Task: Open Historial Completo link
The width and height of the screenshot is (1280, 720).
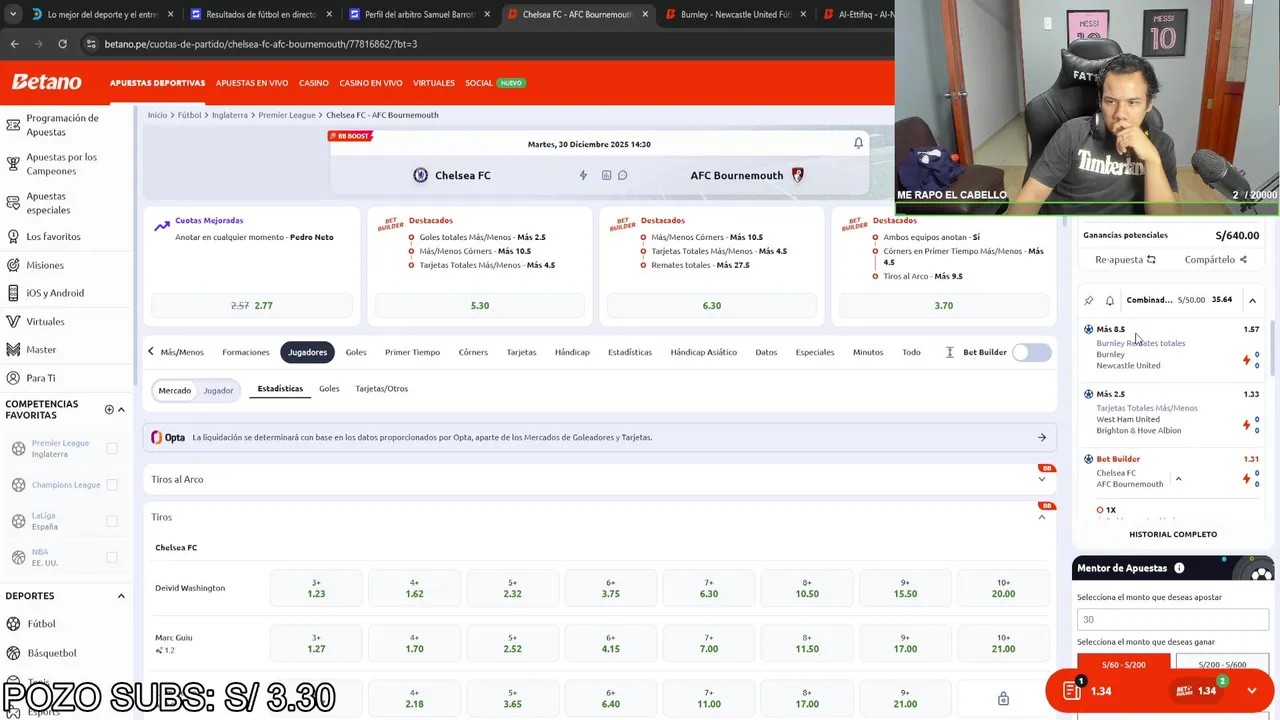Action: coord(1173,534)
